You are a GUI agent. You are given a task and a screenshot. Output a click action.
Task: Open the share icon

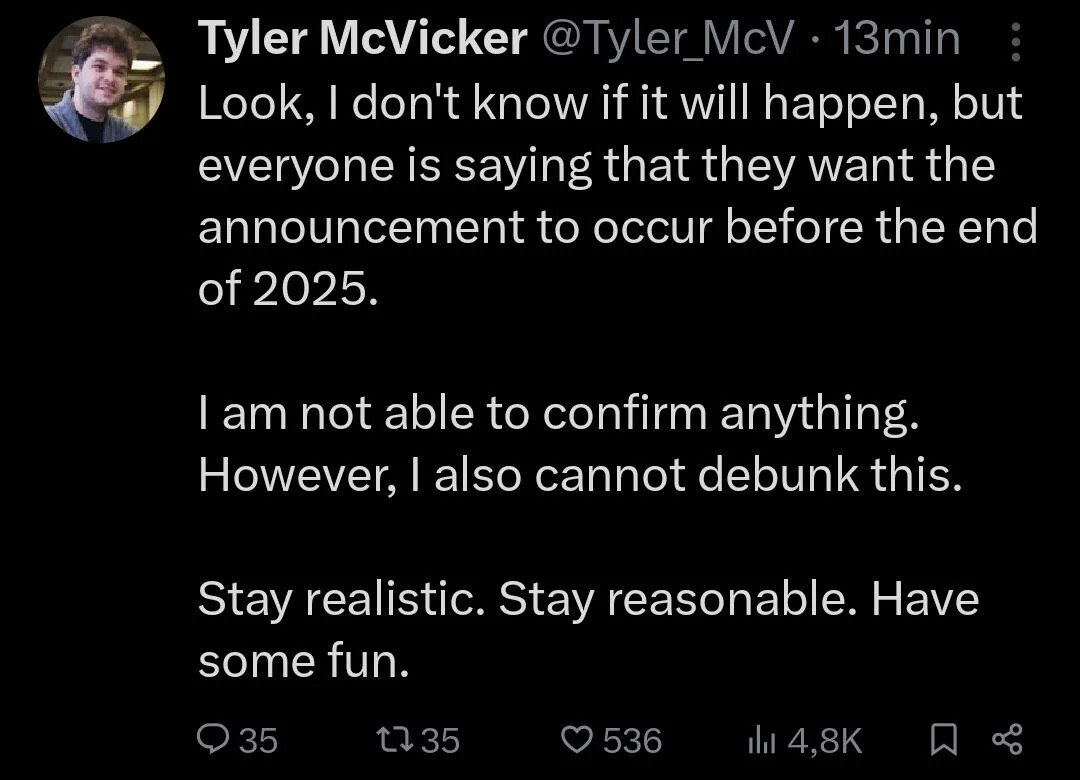coord(1006,739)
